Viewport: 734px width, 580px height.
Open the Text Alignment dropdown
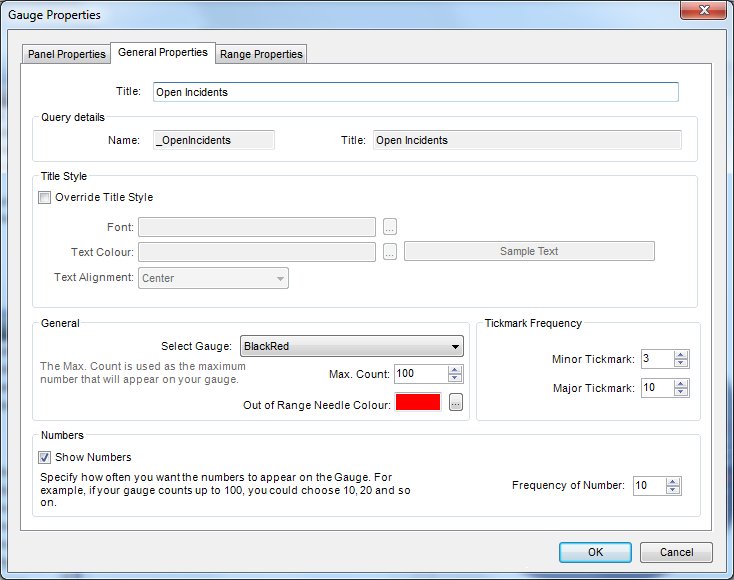coord(280,278)
